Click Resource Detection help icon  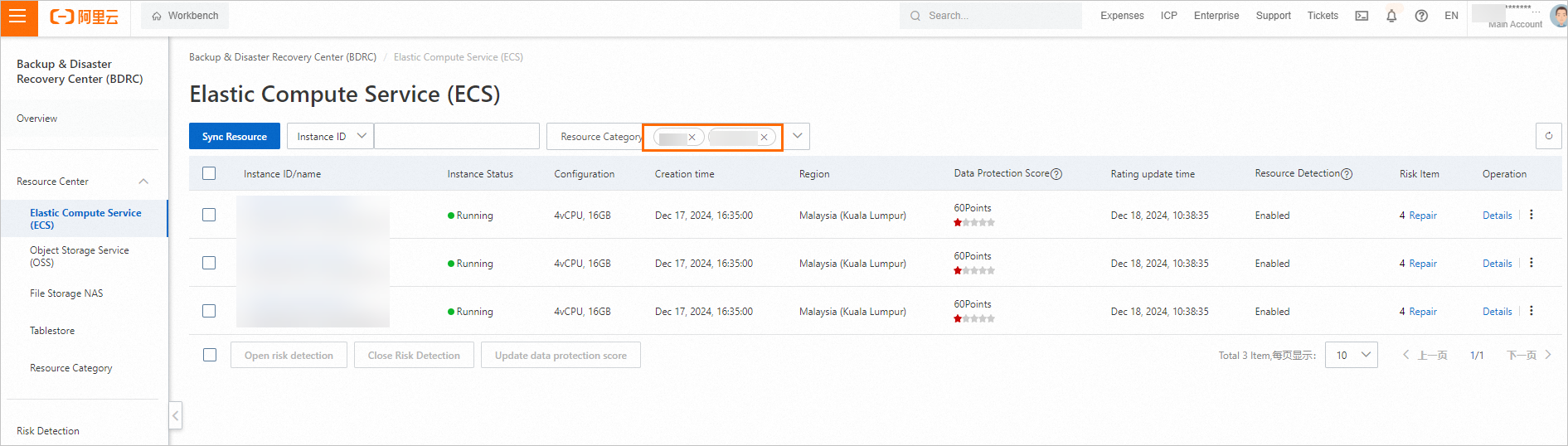tap(1347, 174)
